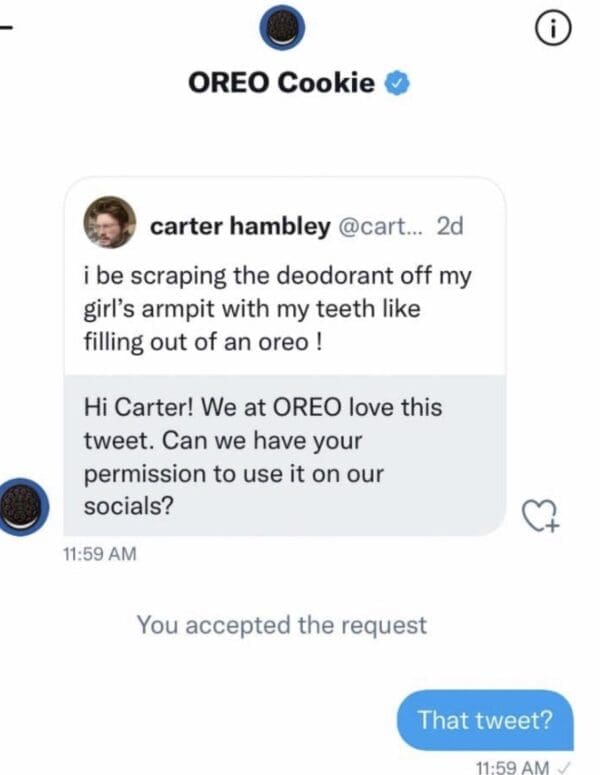This screenshot has height=775, width=600.
Task: Go back using the top-left arrow
Action: (x=5, y=27)
